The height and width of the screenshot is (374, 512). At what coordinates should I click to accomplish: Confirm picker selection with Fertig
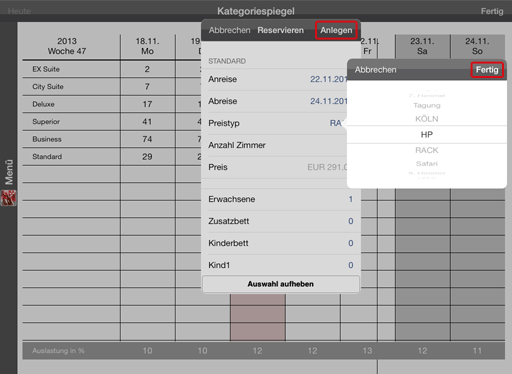487,70
